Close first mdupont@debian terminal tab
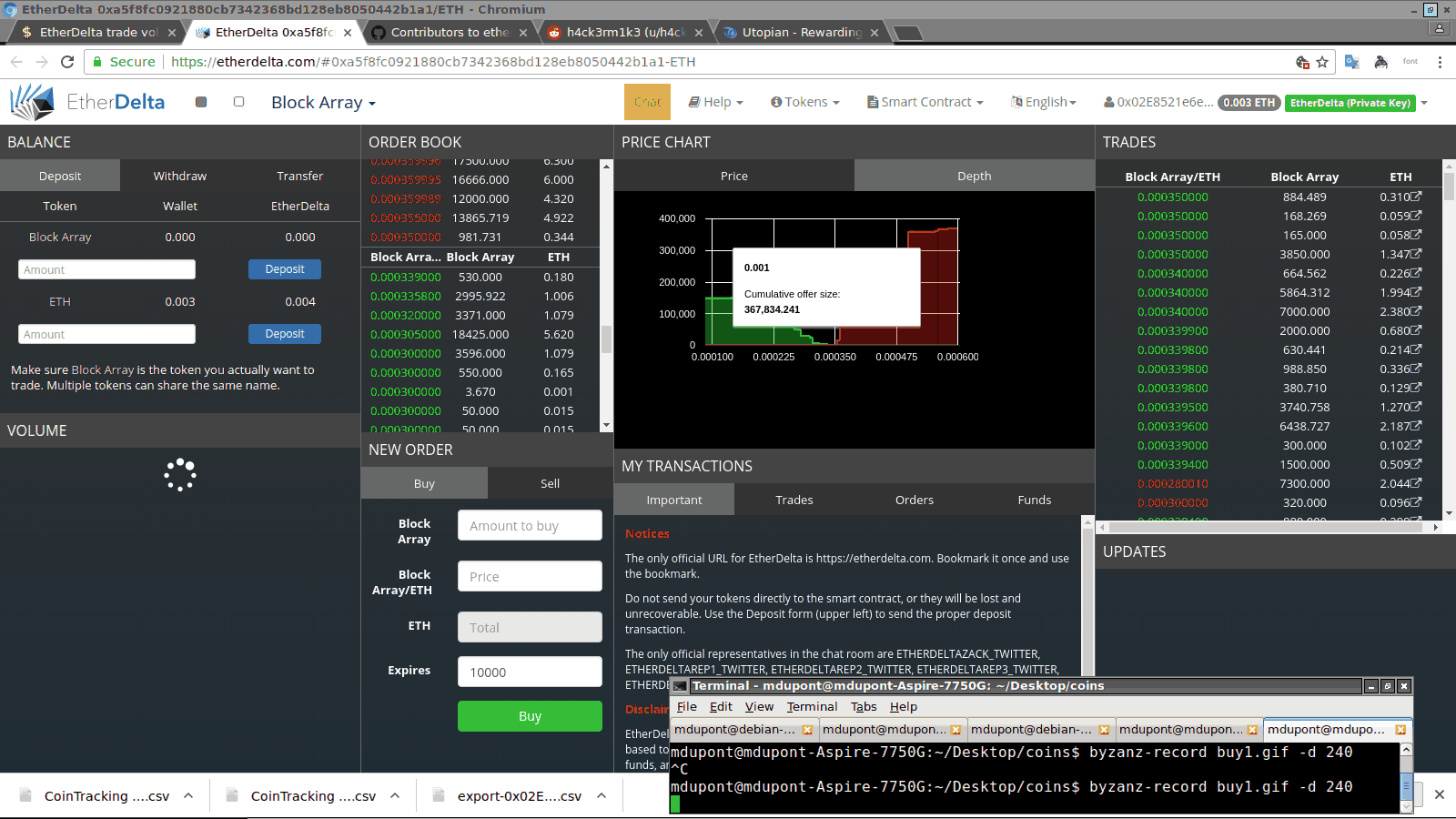The height and width of the screenshot is (819, 1456). pyautogui.click(x=807, y=730)
